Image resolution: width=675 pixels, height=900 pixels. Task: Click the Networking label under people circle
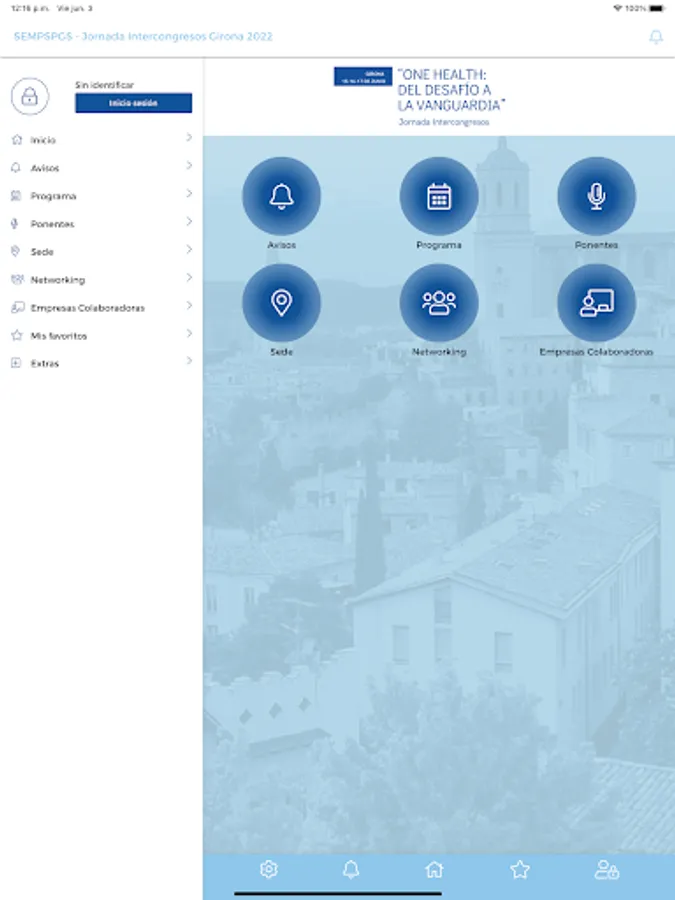[439, 351]
